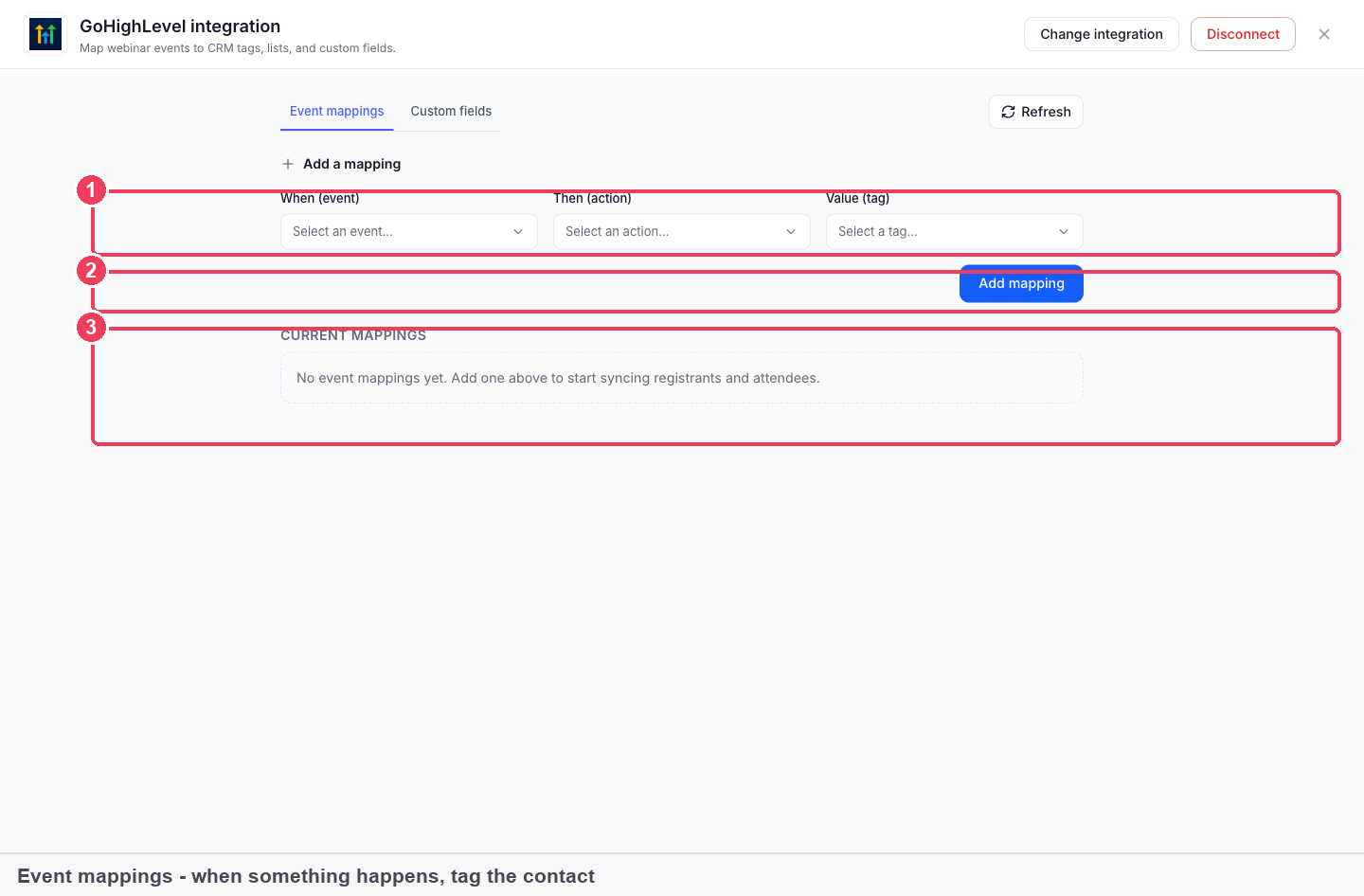Click the red Disconnect button
This screenshot has width=1364, height=896.
(x=1243, y=34)
